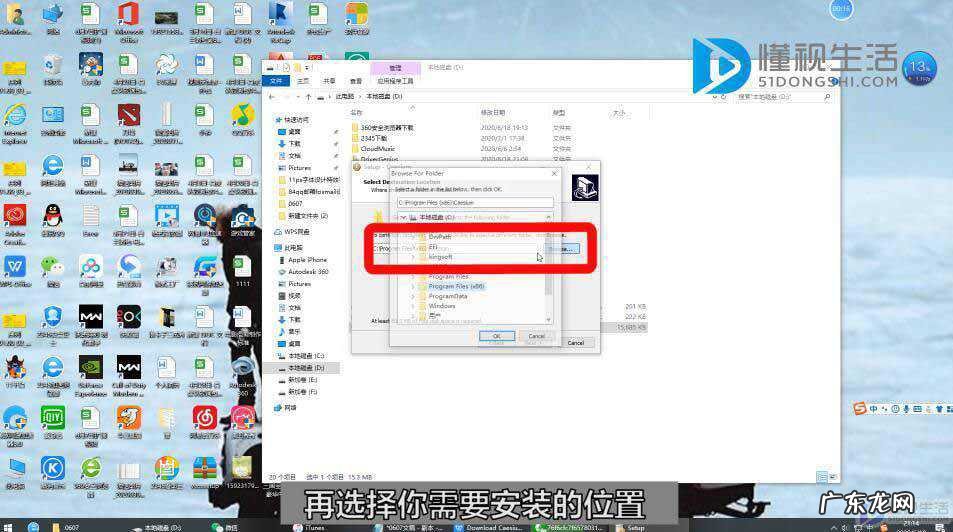Click Explorer up-one-level arrow
Viewport: 953px width, 532px height.
(308, 97)
